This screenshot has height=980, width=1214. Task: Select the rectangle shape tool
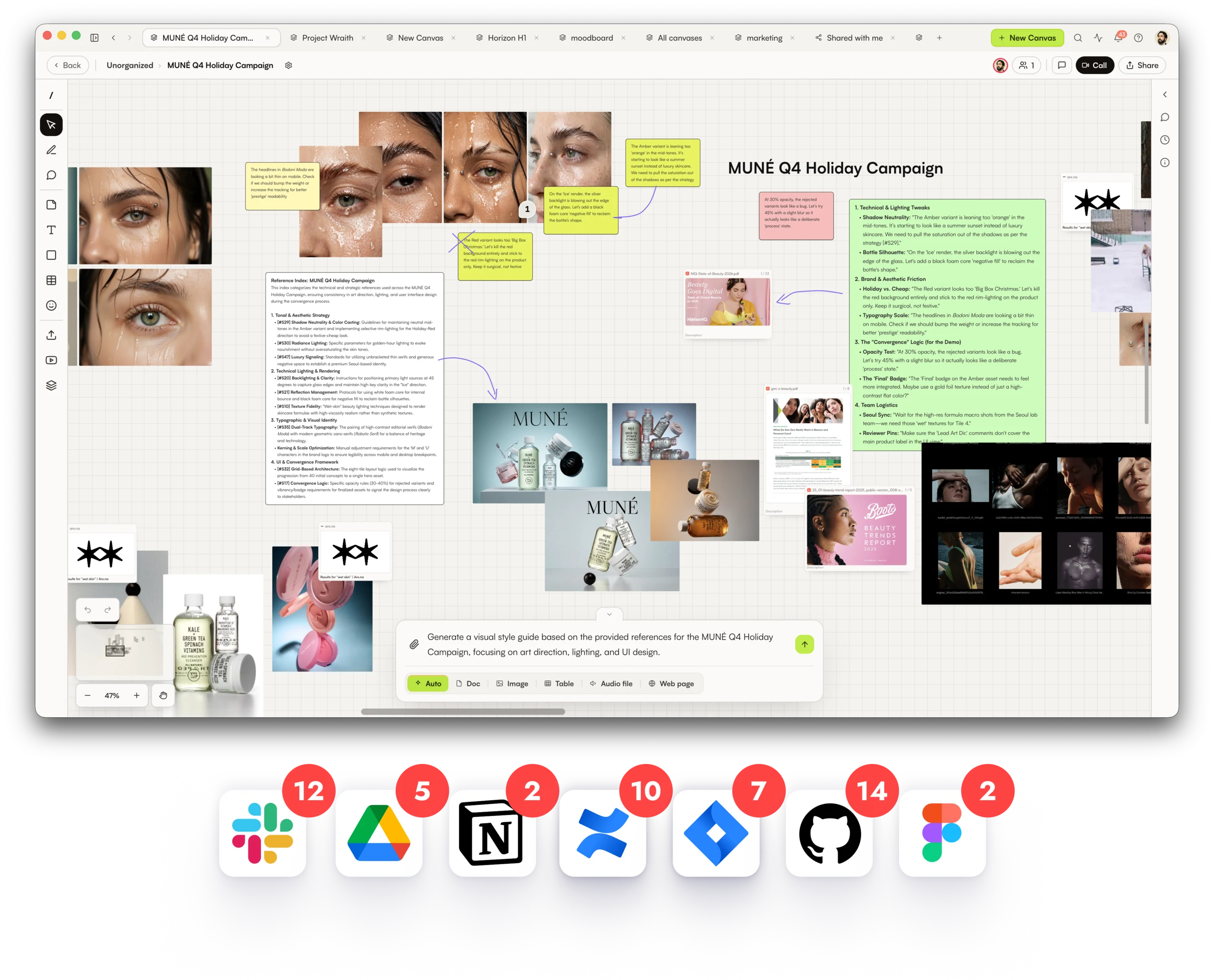(51, 255)
